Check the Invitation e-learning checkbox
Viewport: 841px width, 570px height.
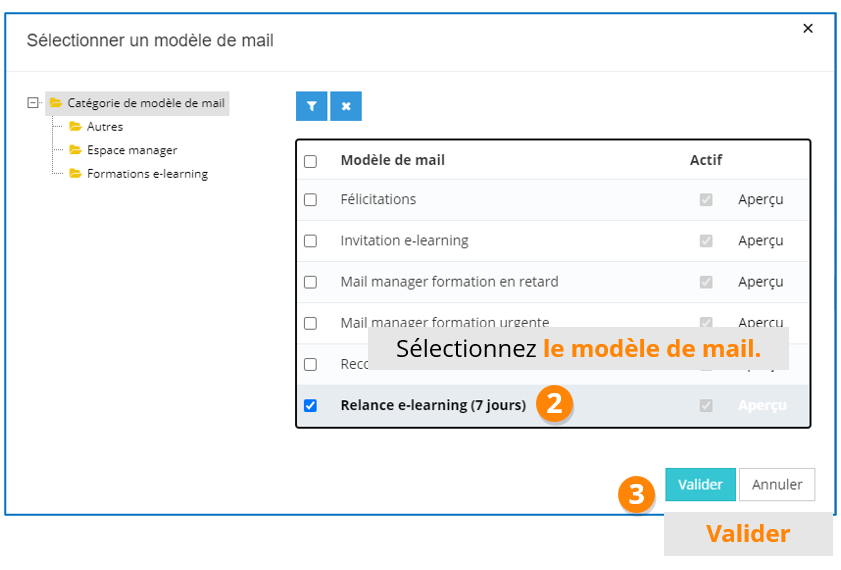pyautogui.click(x=310, y=241)
